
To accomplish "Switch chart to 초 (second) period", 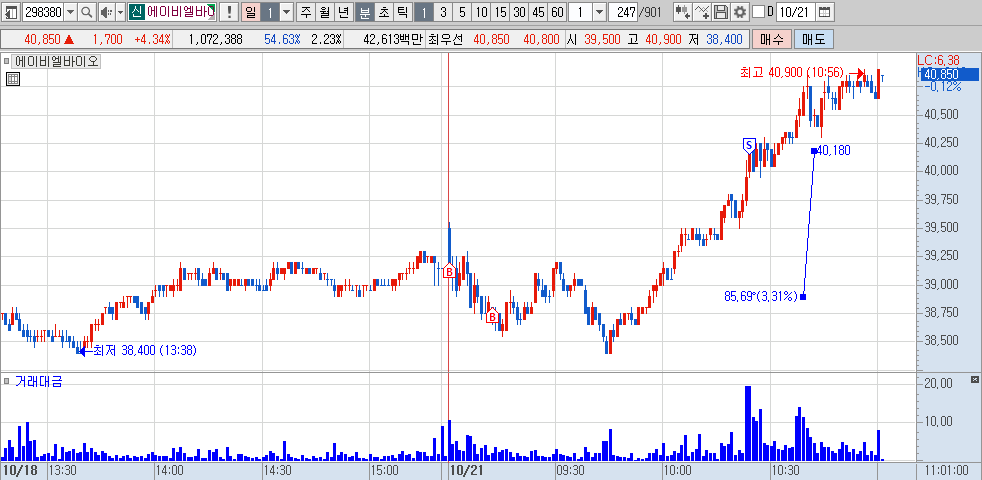I will [383, 12].
